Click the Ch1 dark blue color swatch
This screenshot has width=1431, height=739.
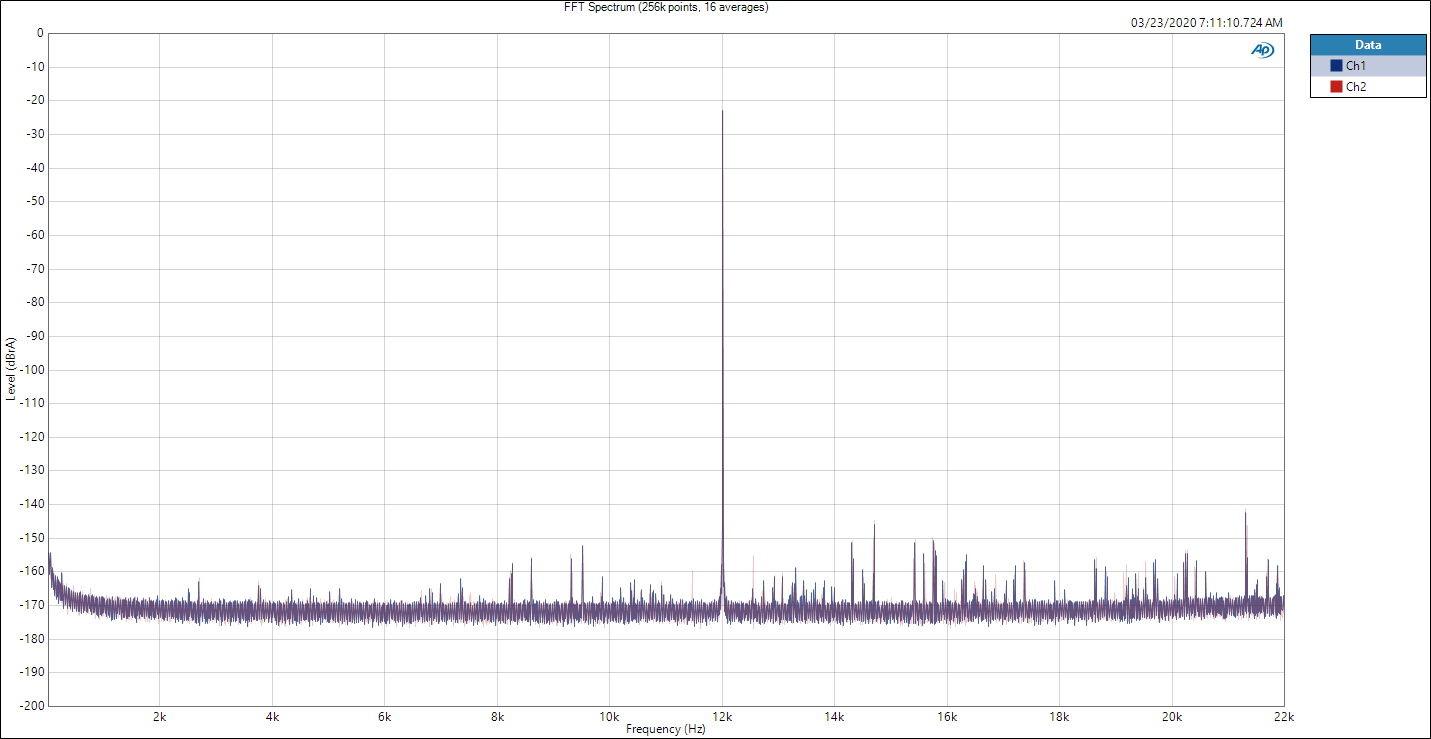point(1336,66)
